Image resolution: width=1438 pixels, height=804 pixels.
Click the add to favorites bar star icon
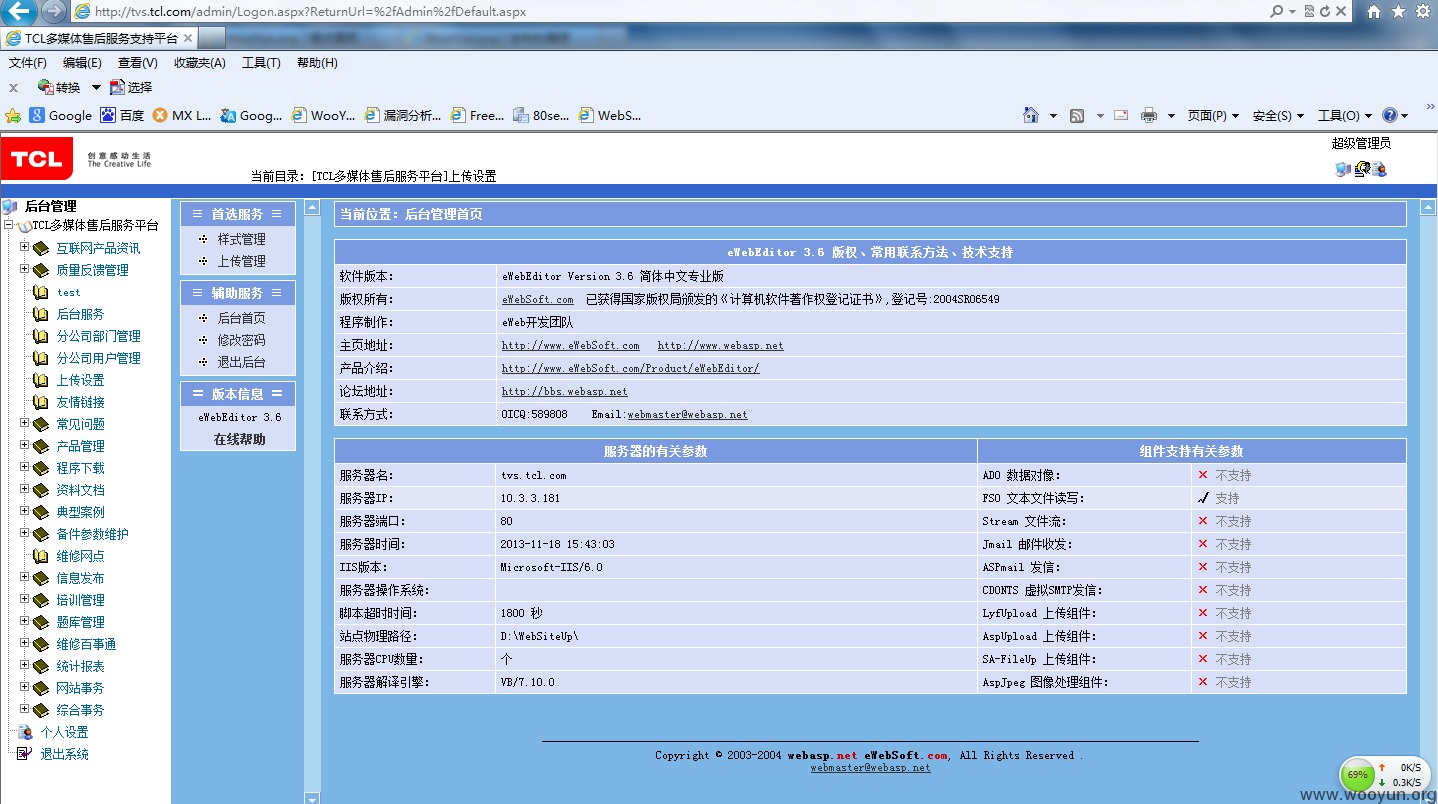point(13,115)
